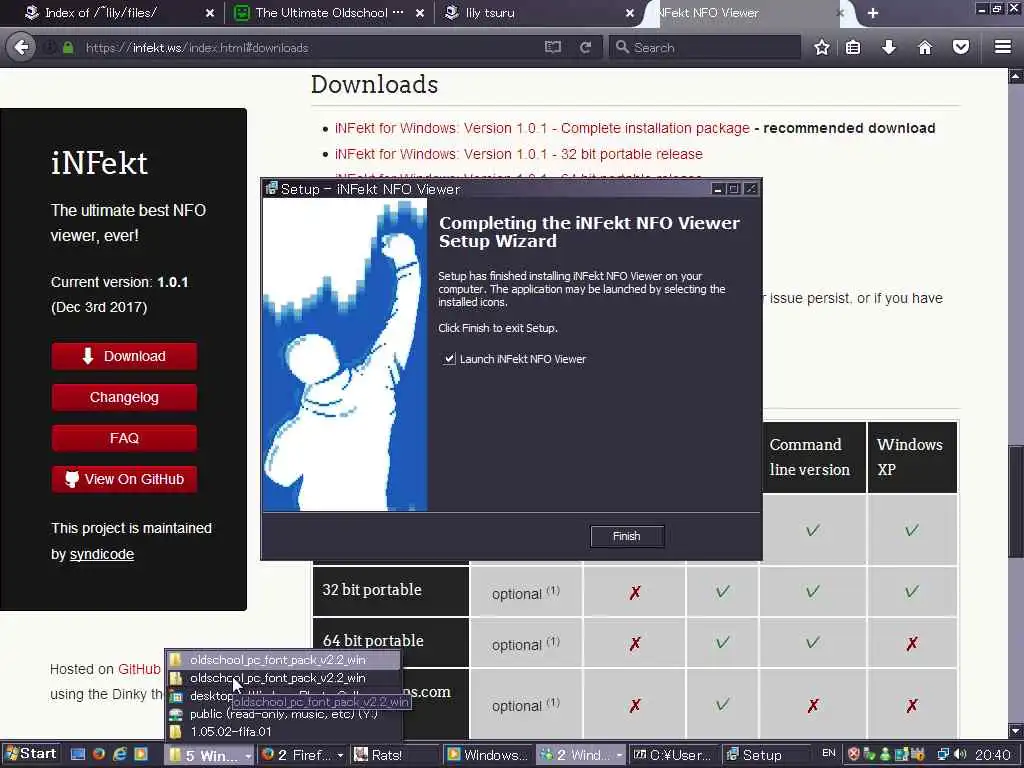The image size is (1024, 768).
Task: Show bookmarks list icon in Firefox toolbar
Action: coord(853,47)
